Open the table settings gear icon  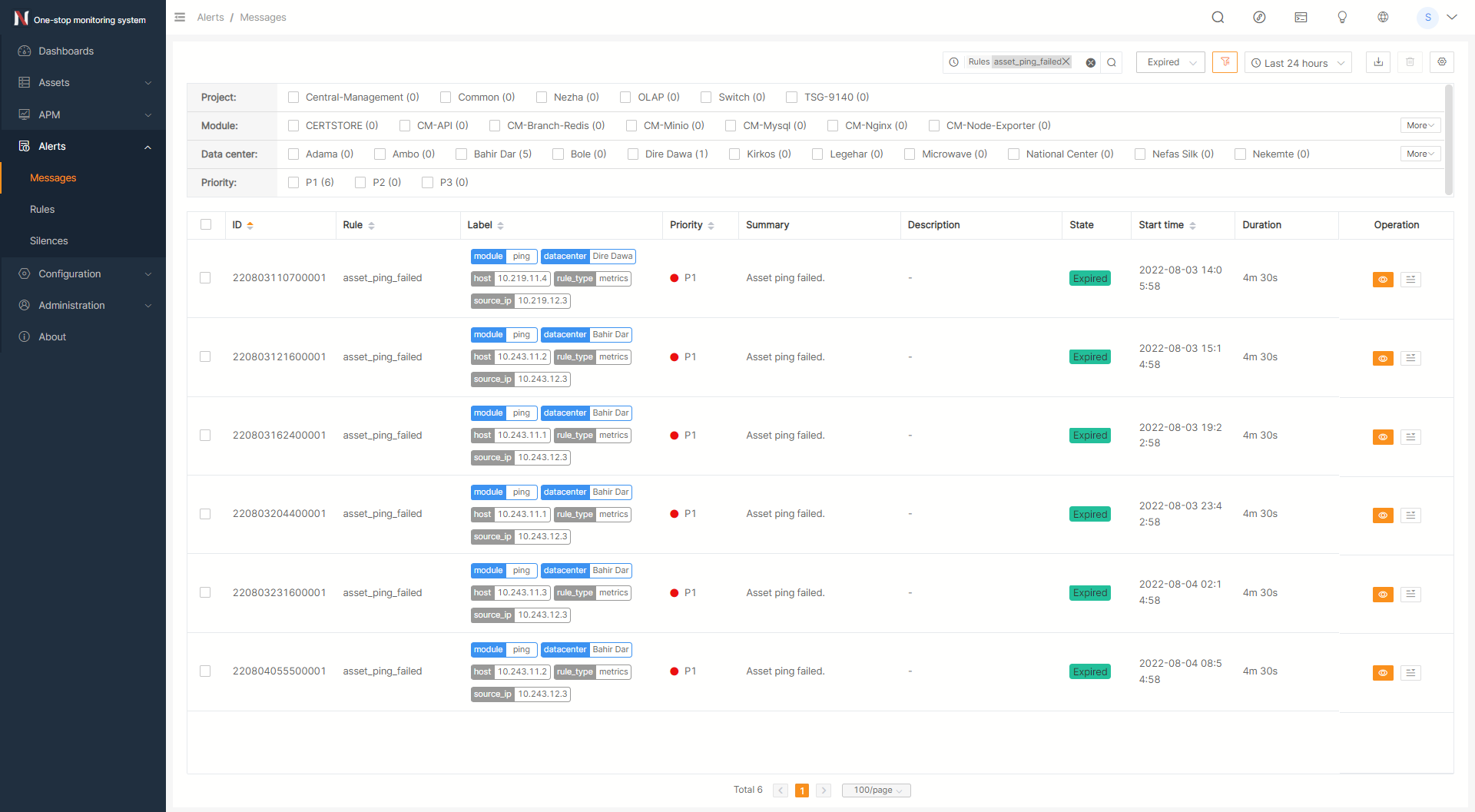[1442, 62]
